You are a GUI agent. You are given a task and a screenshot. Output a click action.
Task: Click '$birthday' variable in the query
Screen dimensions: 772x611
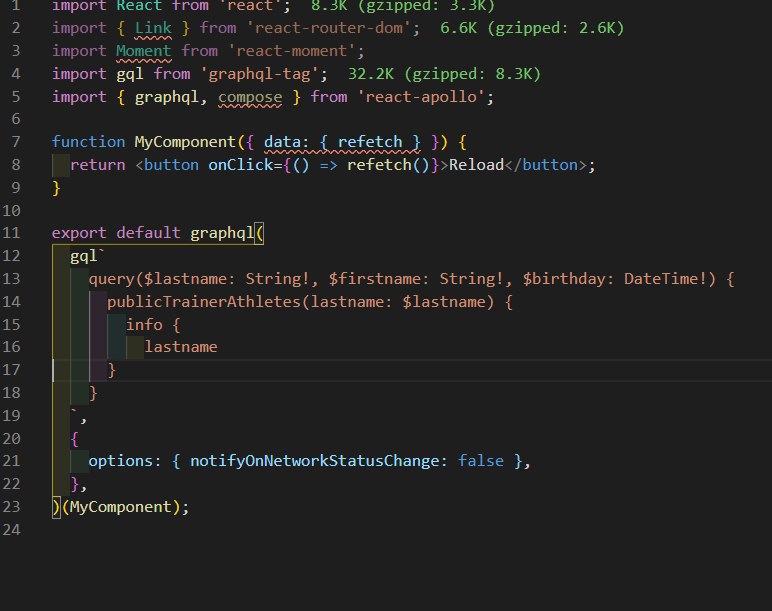pyautogui.click(x=564, y=279)
